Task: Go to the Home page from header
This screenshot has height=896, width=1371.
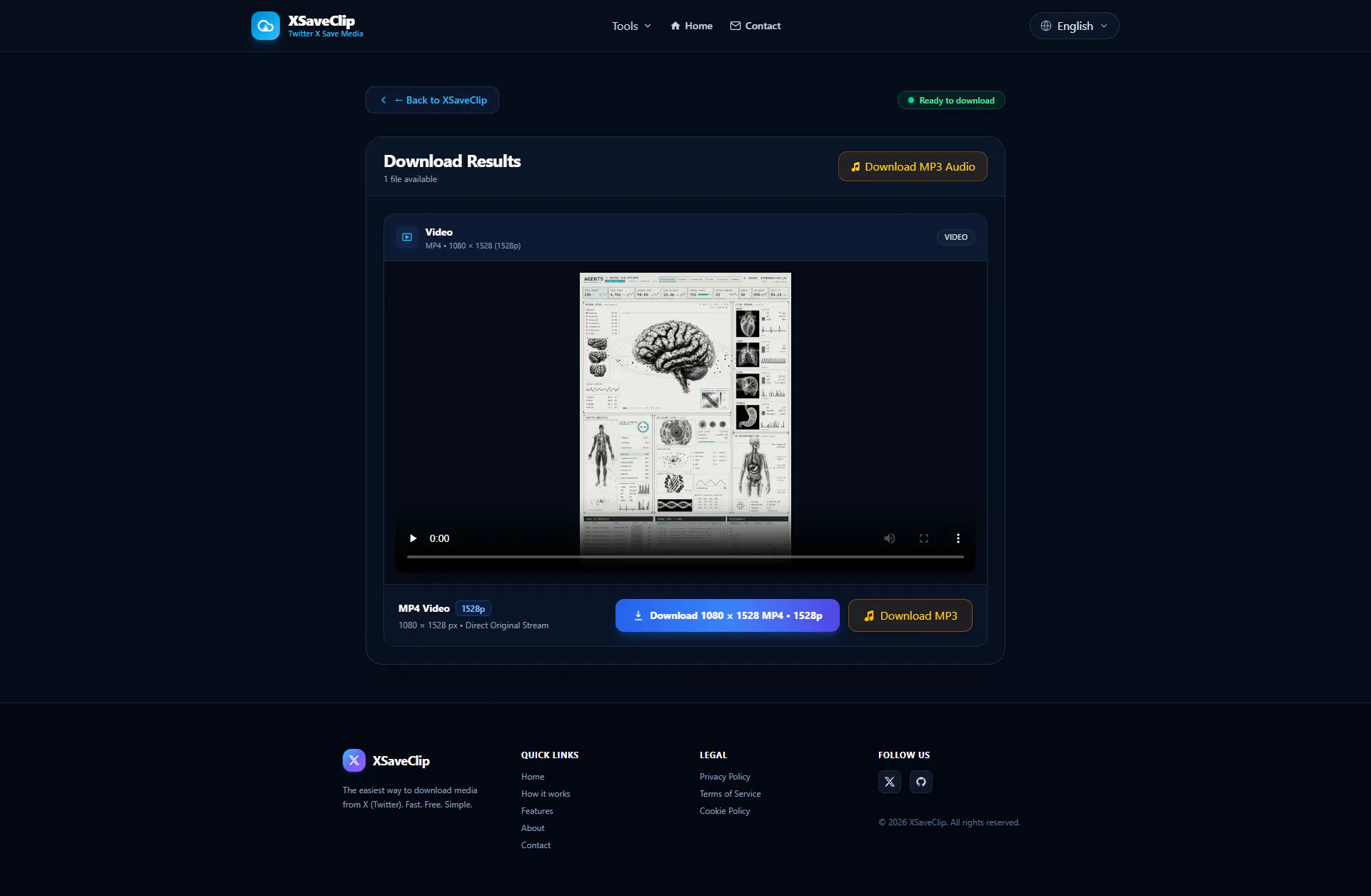Action: [691, 26]
